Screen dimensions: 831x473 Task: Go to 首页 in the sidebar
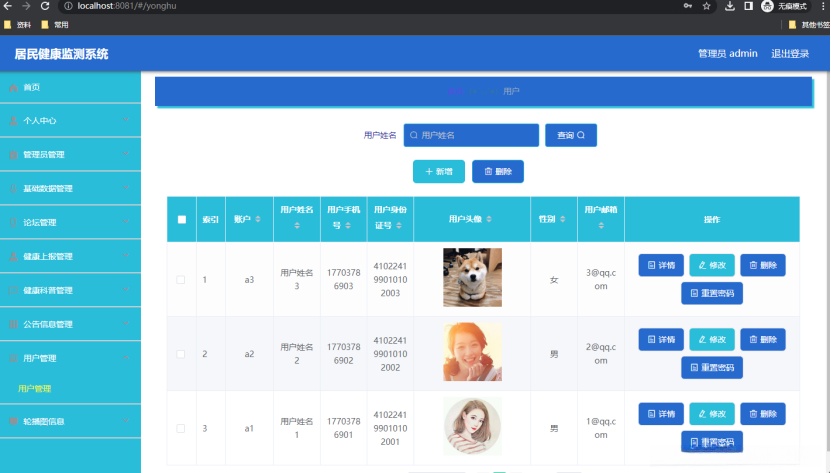70,87
